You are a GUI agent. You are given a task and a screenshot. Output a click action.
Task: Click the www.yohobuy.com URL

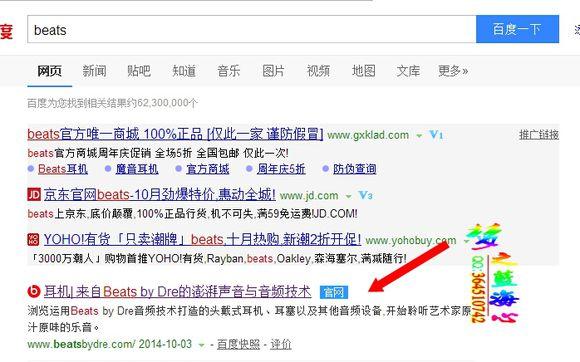[x=411, y=241]
